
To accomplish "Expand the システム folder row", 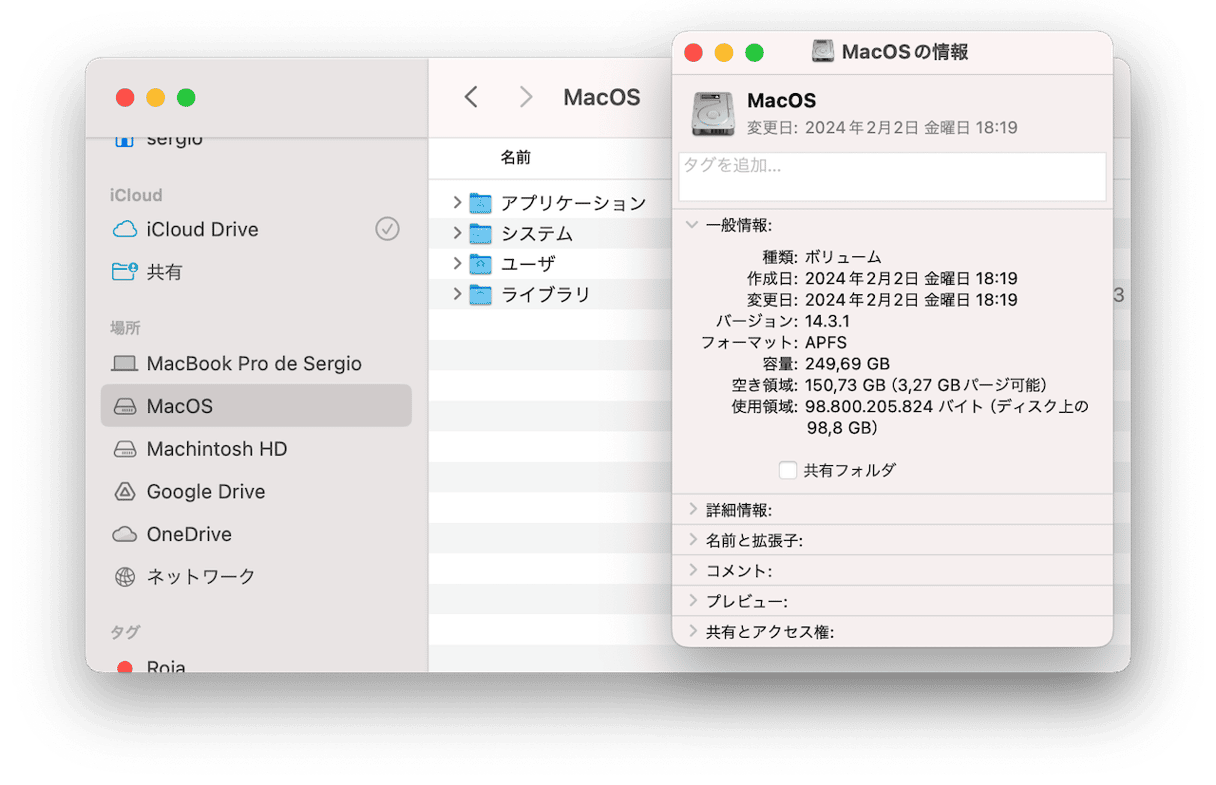I will (x=457, y=234).
